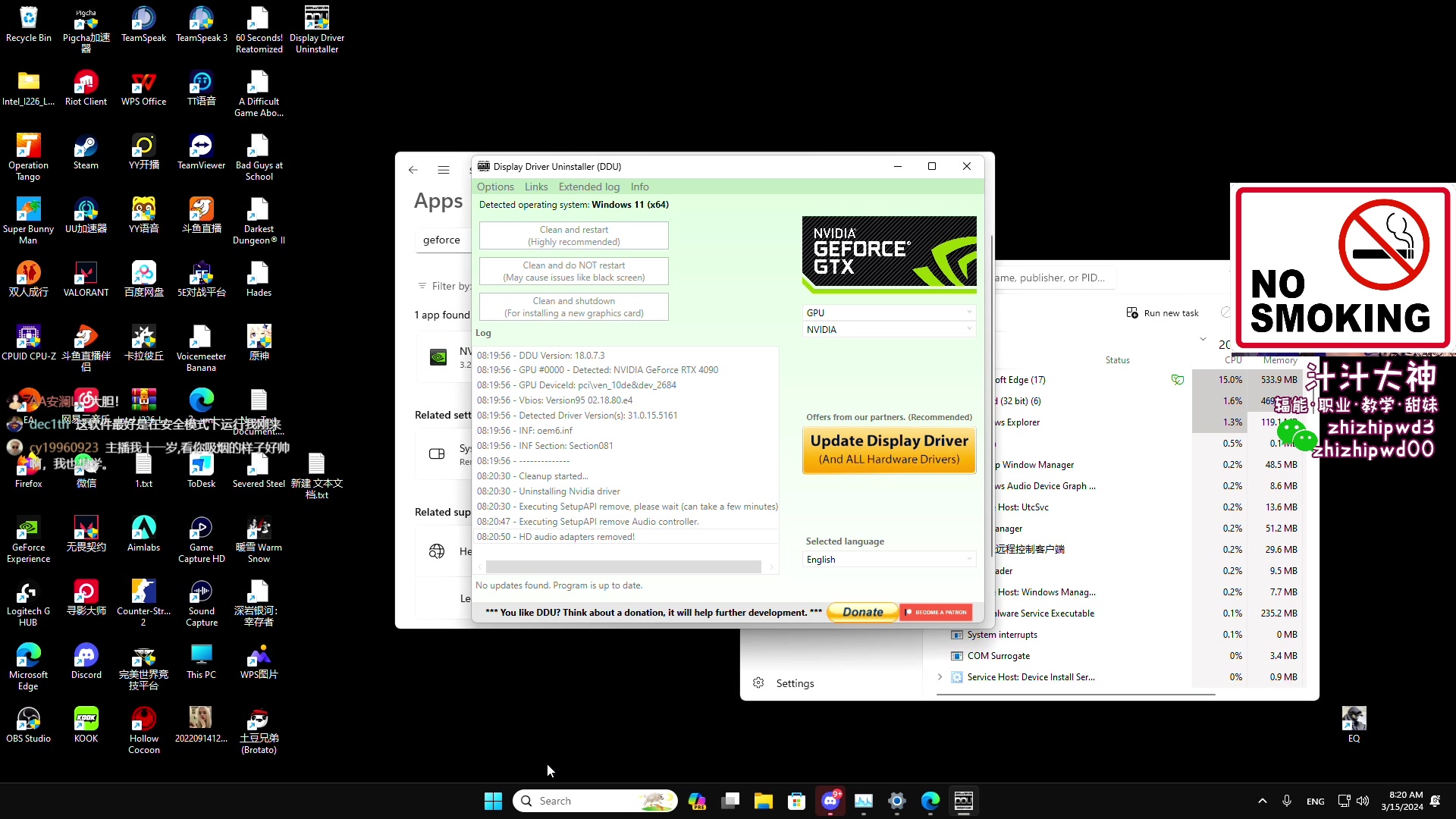Open Aimlabs desktop icon
Viewport: 1456px width, 819px height.
point(143,535)
